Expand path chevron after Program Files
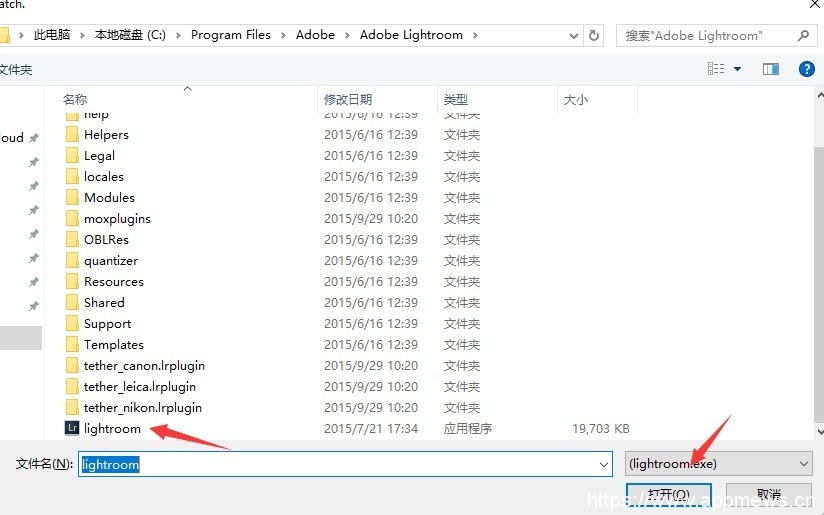Viewport: 824px width, 515px height. (x=283, y=35)
